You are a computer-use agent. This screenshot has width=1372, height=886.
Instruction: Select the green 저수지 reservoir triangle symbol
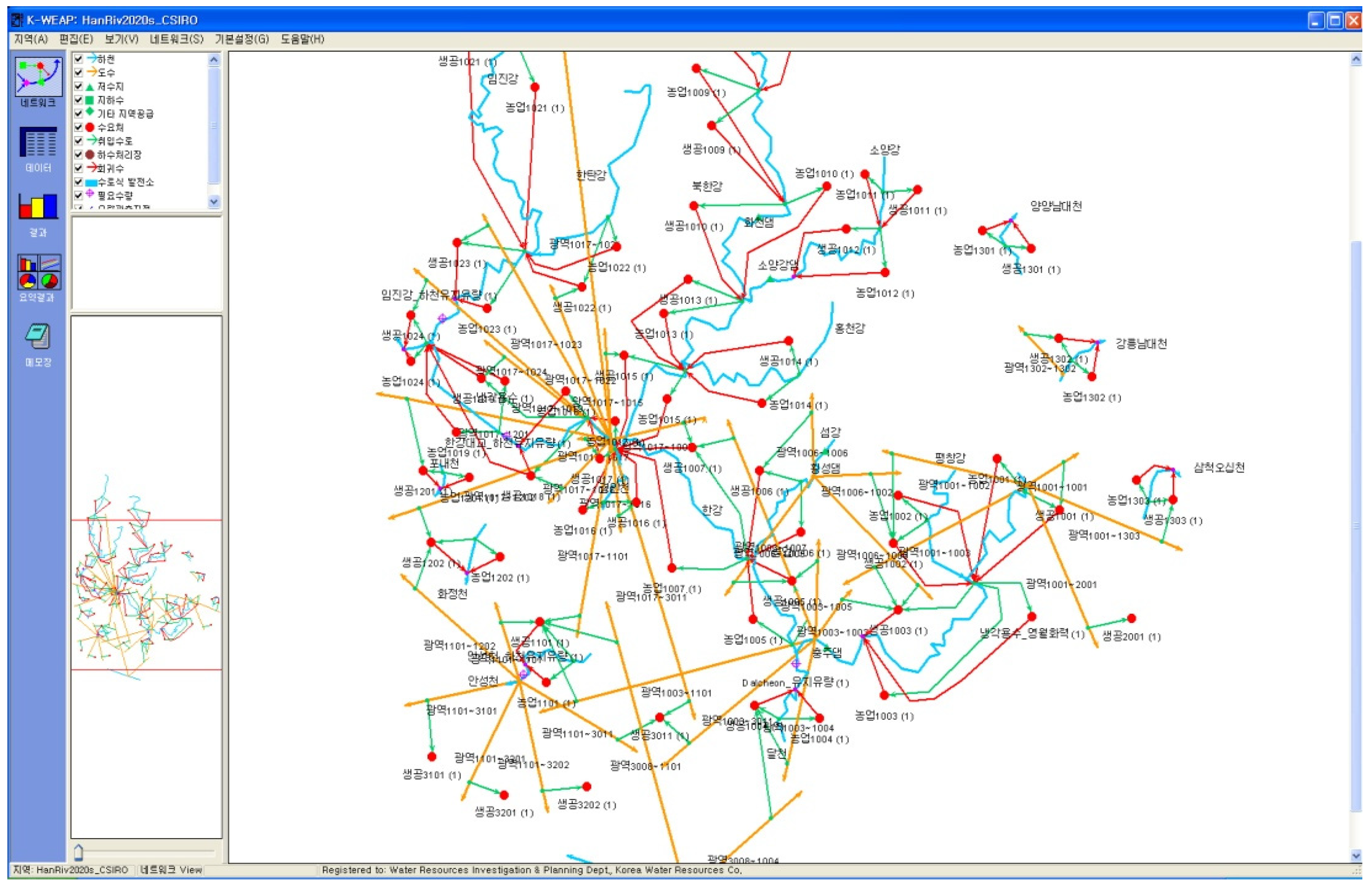(90, 87)
